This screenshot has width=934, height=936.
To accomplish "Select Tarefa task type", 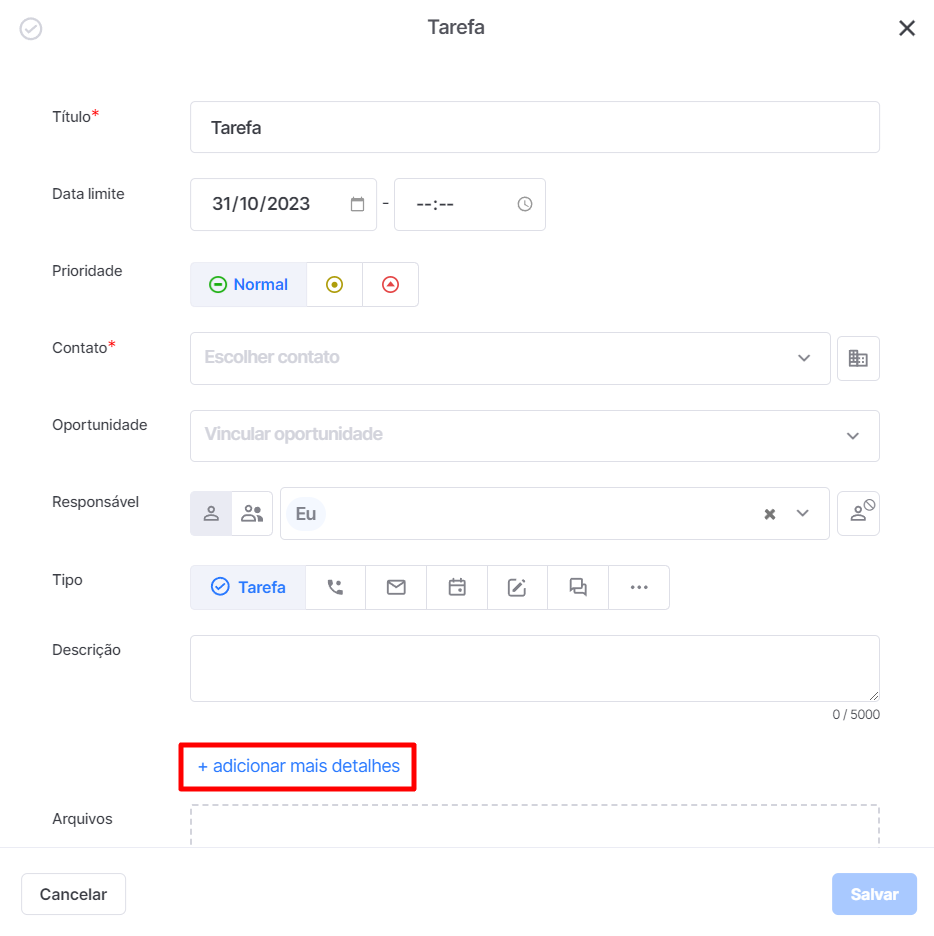I will [x=248, y=587].
